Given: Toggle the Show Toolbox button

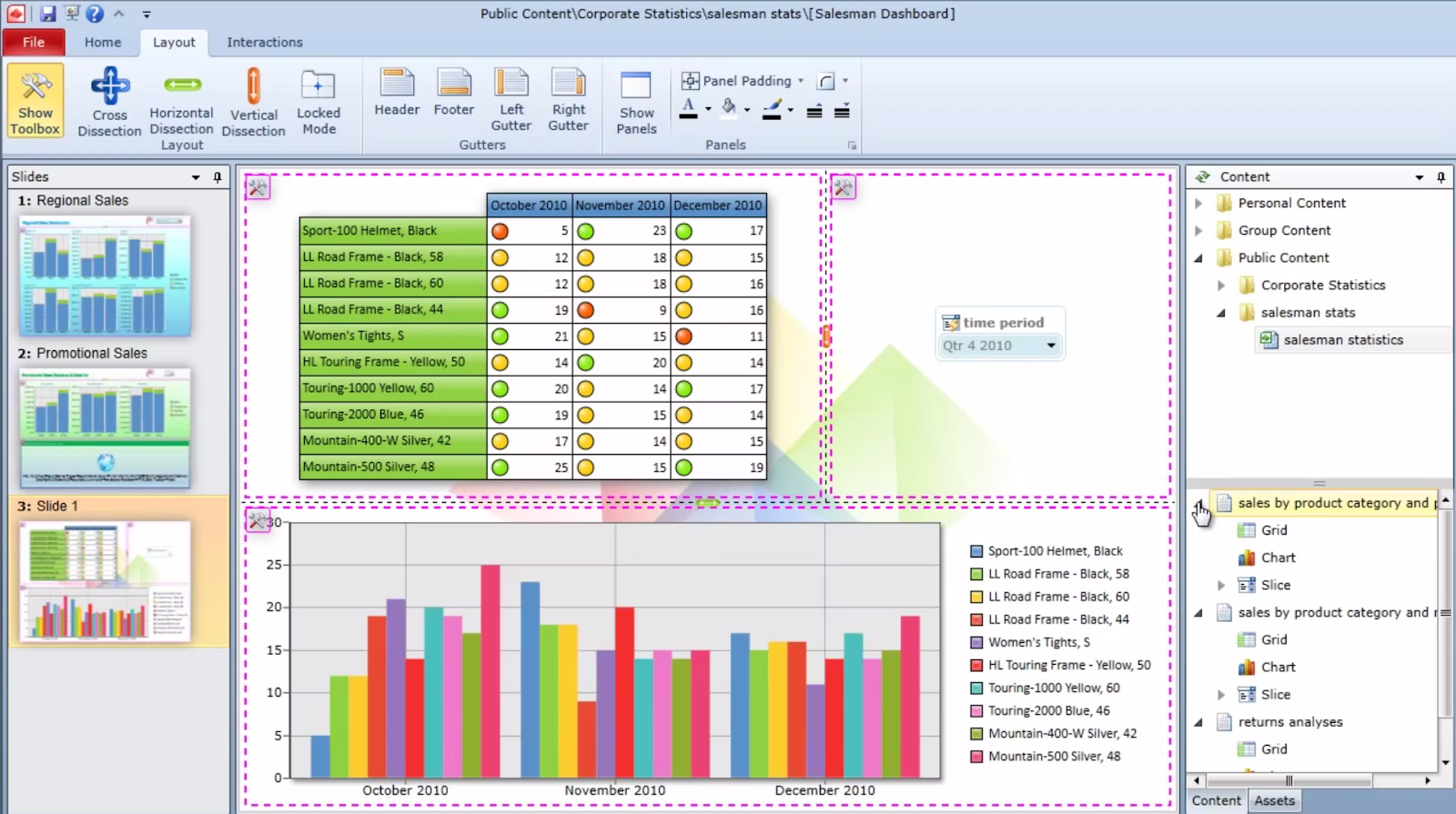Looking at the screenshot, I should click(x=35, y=101).
